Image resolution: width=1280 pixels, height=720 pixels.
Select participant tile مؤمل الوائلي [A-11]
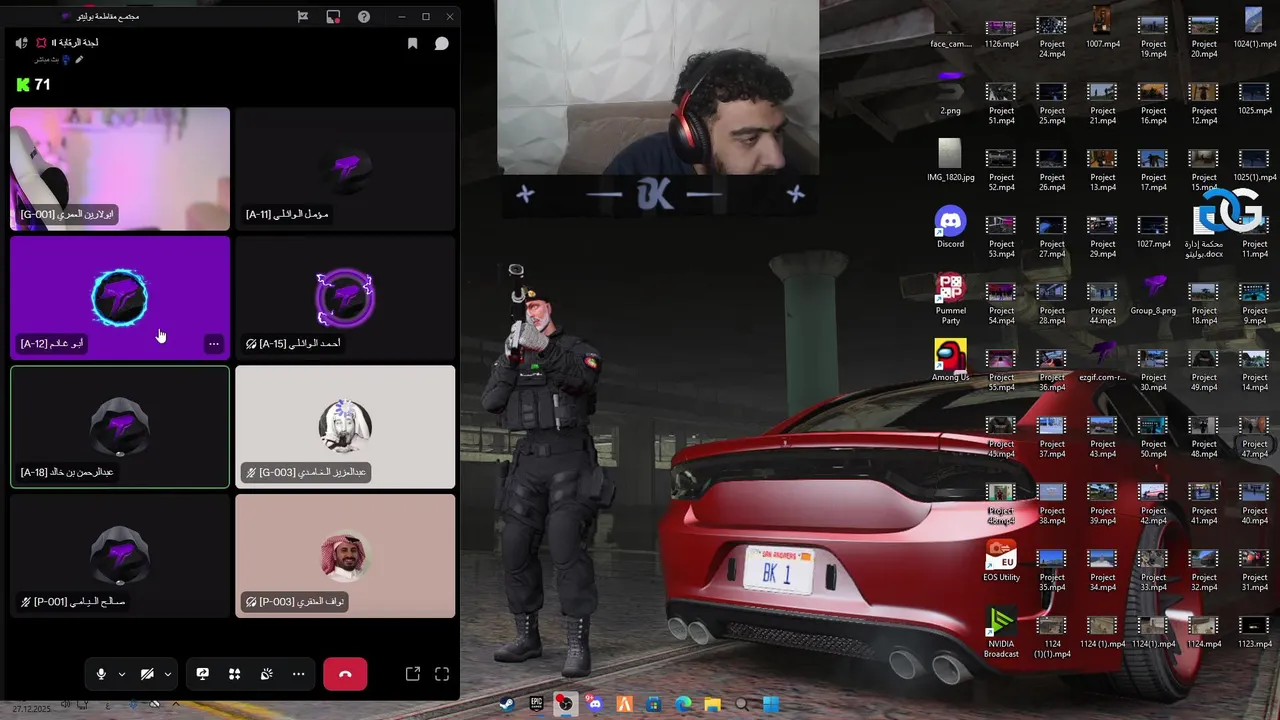click(345, 169)
